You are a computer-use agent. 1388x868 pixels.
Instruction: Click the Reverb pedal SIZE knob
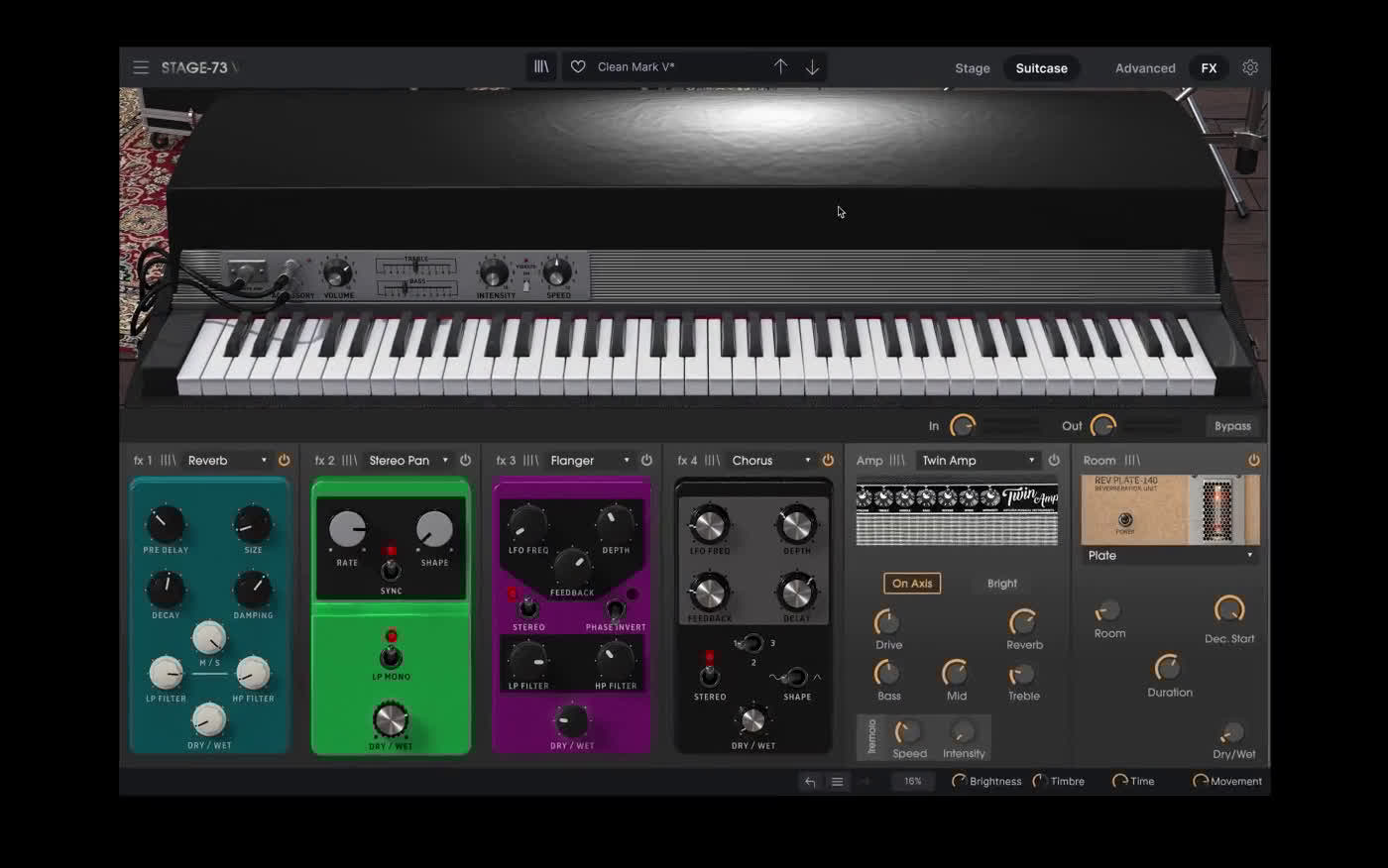point(253,524)
